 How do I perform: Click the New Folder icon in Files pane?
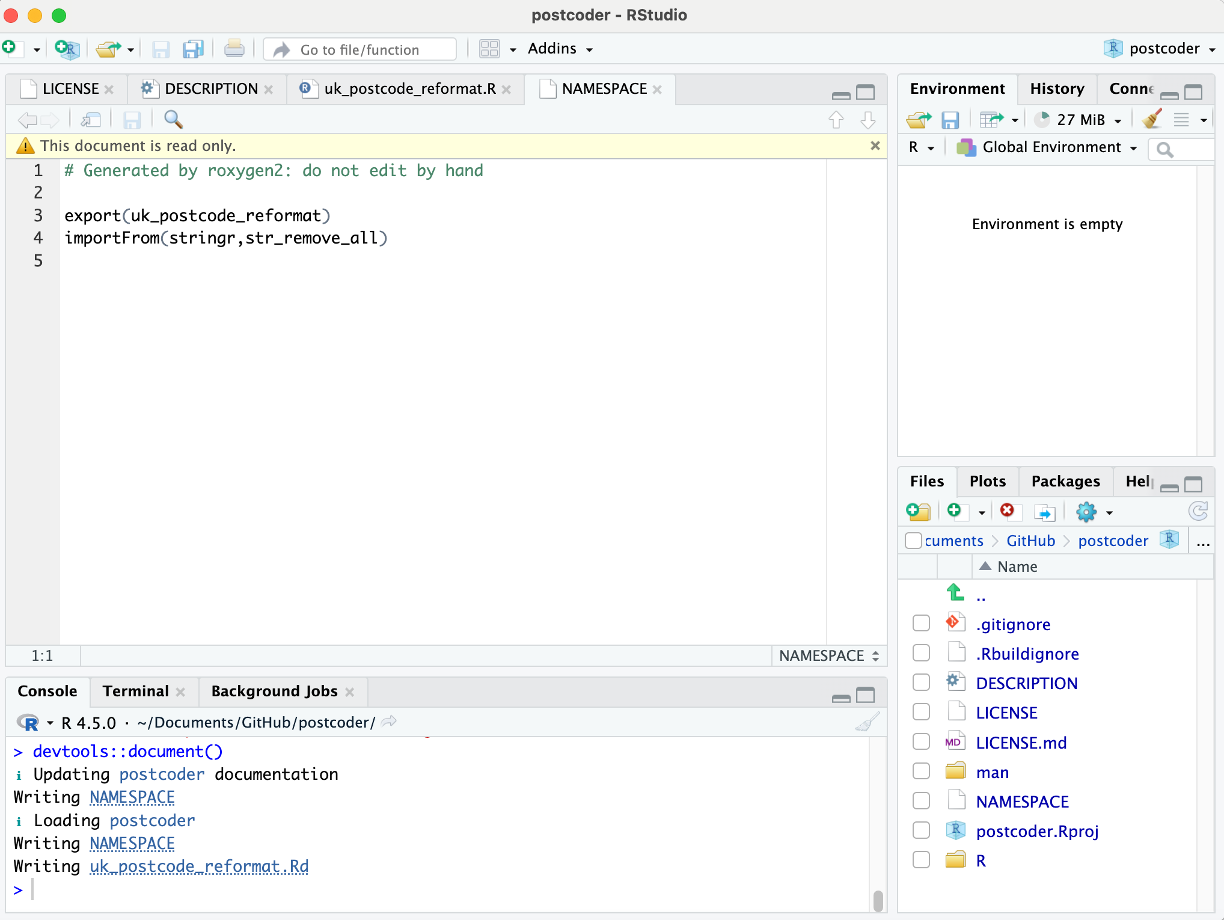coord(918,512)
